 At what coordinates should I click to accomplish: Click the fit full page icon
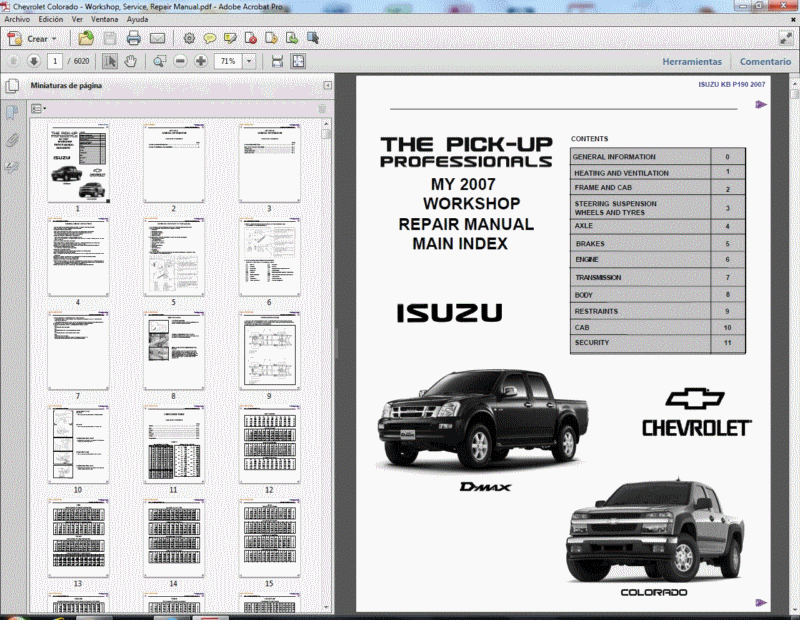(x=298, y=61)
